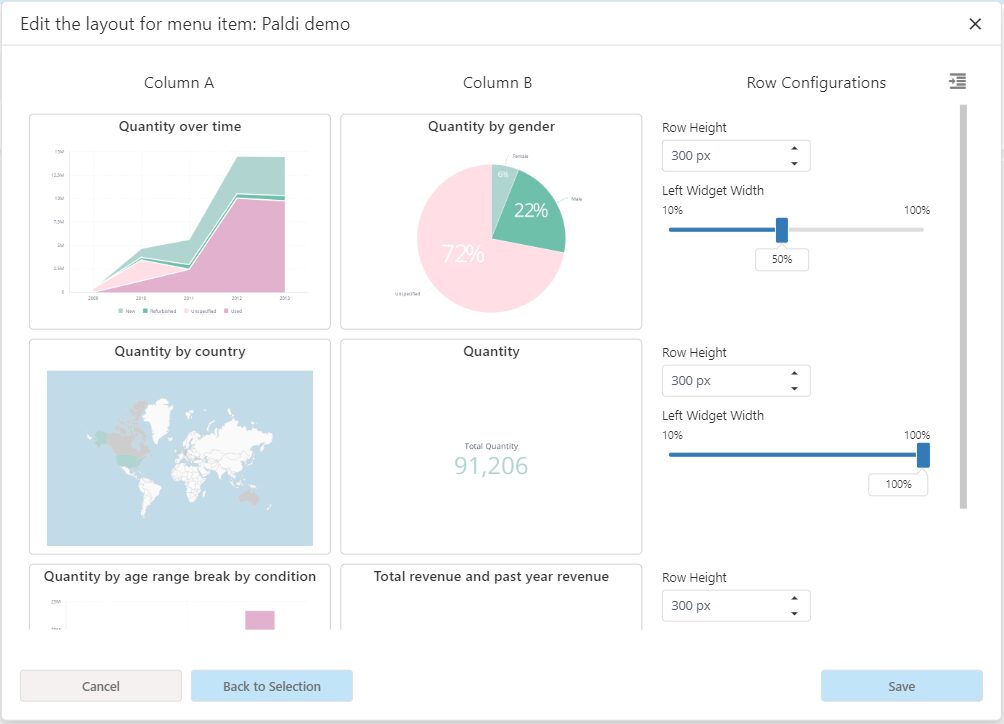
Task: Select the Quantity by gender pie widget
Action: (491, 220)
